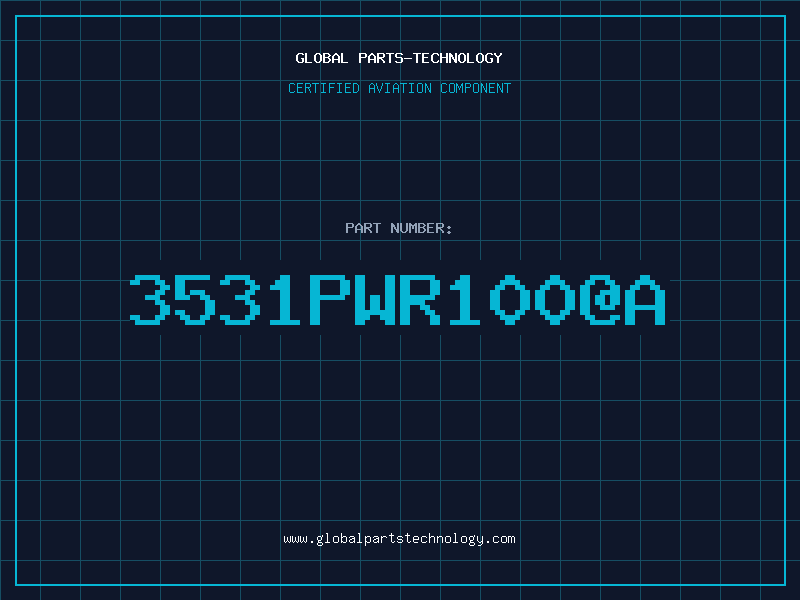
Task: Open the www.globalpartstechnology.com link
Action: (399, 539)
